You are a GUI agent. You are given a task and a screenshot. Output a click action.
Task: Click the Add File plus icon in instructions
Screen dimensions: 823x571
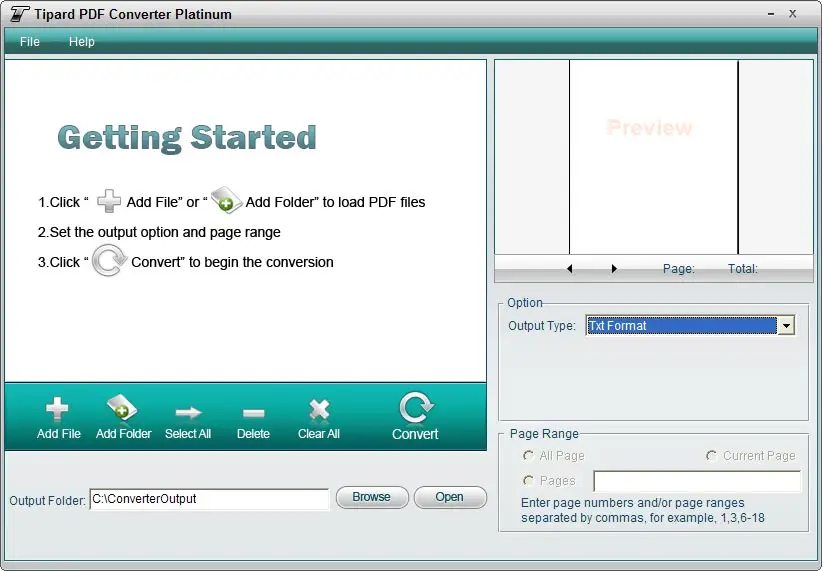click(109, 201)
